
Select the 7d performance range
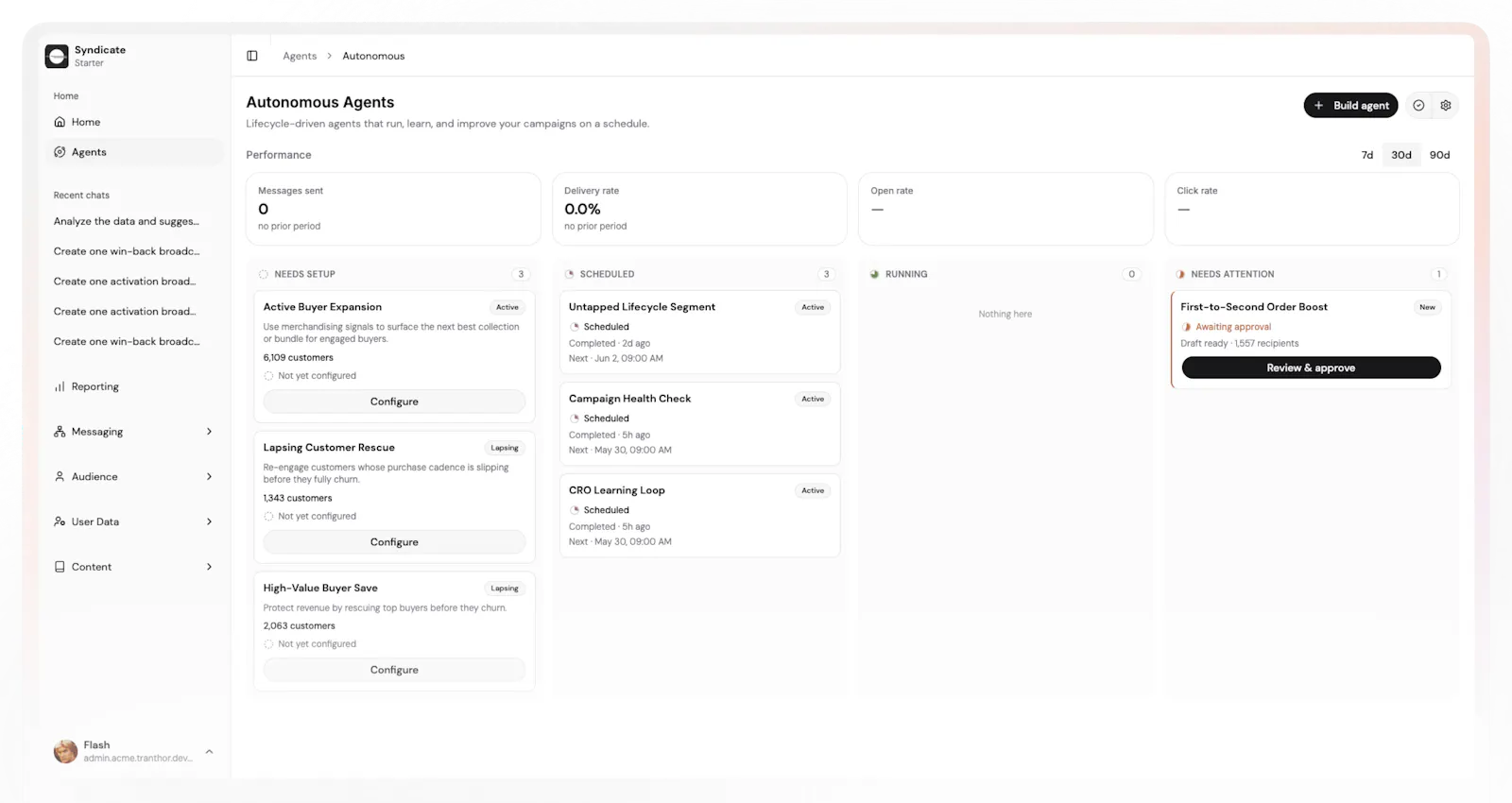1366,155
